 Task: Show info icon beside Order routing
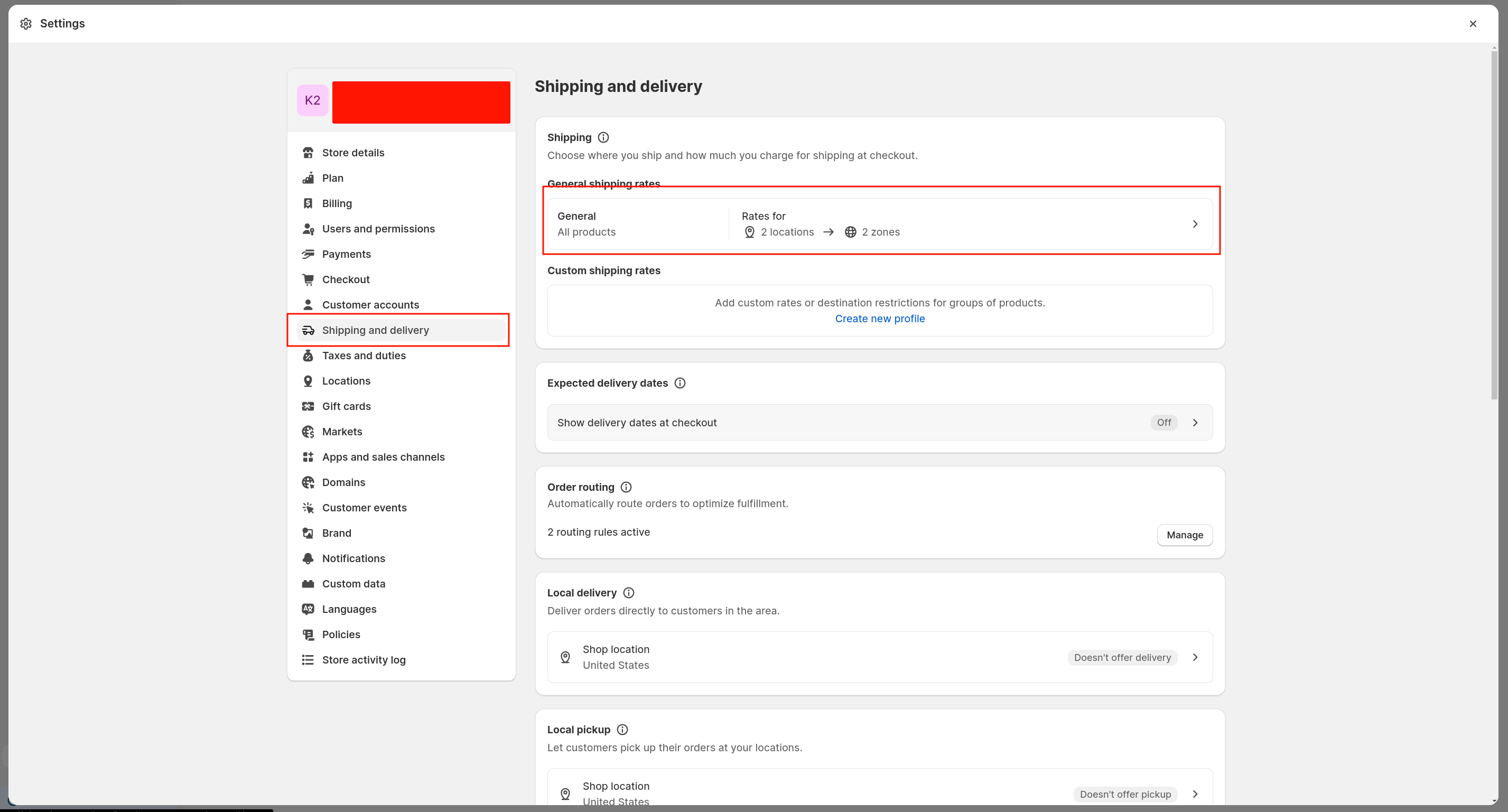(626, 487)
